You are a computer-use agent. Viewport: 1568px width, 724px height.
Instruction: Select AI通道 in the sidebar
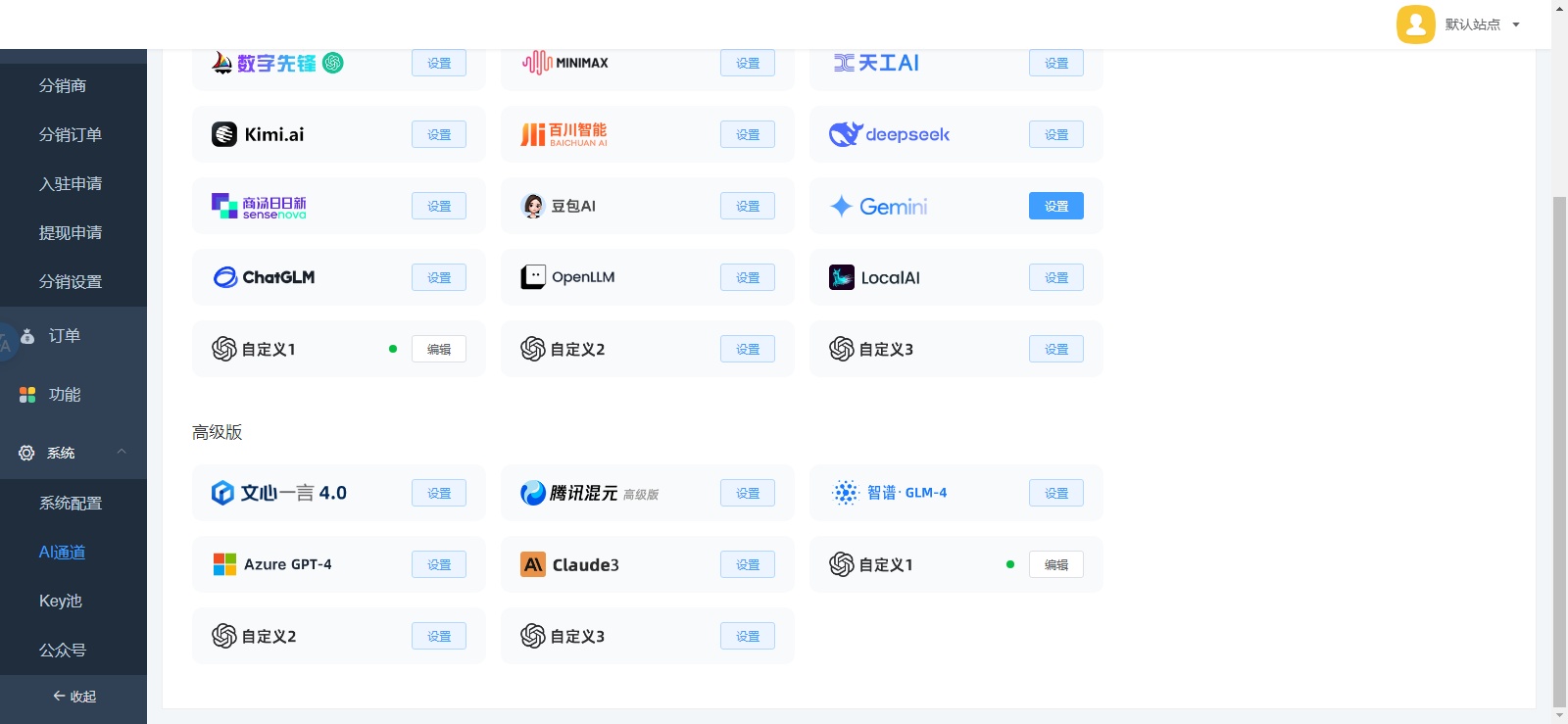pos(63,553)
